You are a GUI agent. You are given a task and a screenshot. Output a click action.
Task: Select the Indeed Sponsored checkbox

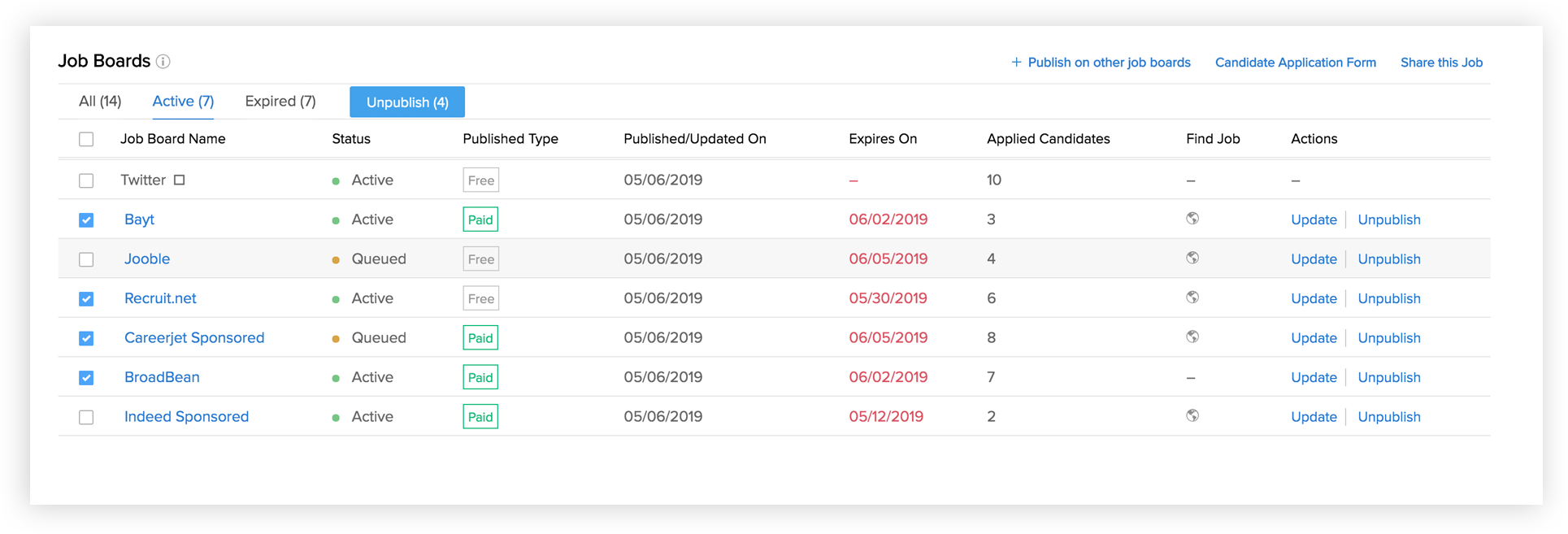[86, 417]
